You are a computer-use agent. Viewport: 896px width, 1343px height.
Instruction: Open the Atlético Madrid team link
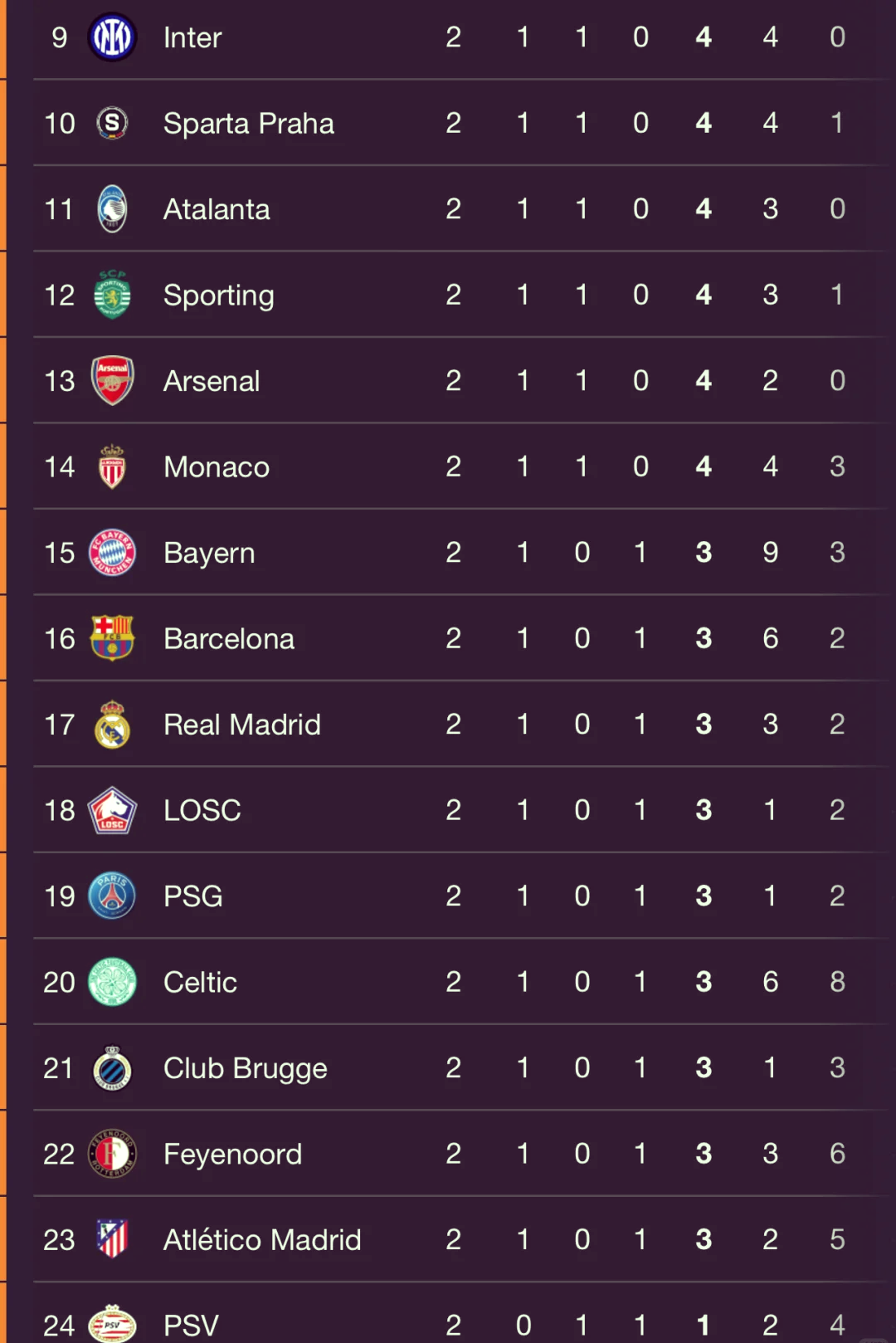pos(262,1240)
